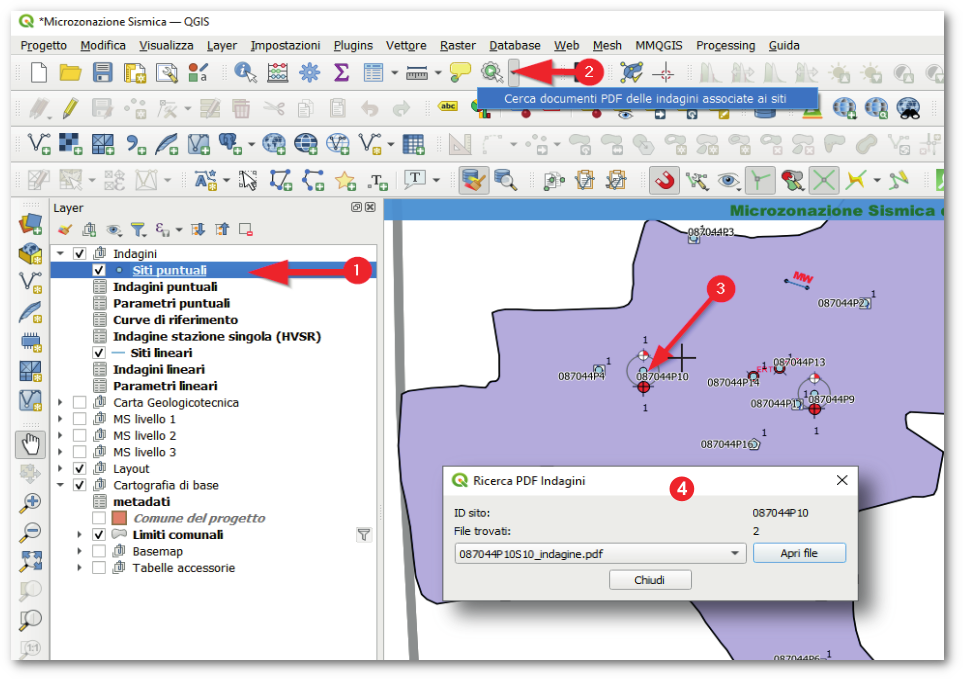Screen dimensions: 963x679
Task: Click the Open Layer Styling brush icon
Action: pyautogui.click(x=64, y=230)
